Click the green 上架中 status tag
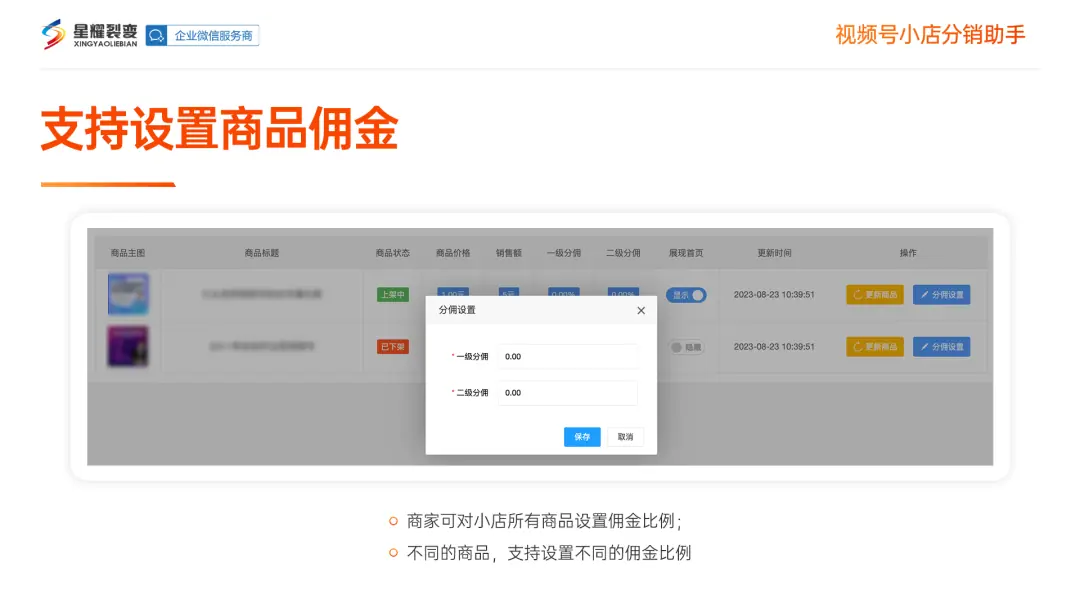 pyautogui.click(x=393, y=295)
